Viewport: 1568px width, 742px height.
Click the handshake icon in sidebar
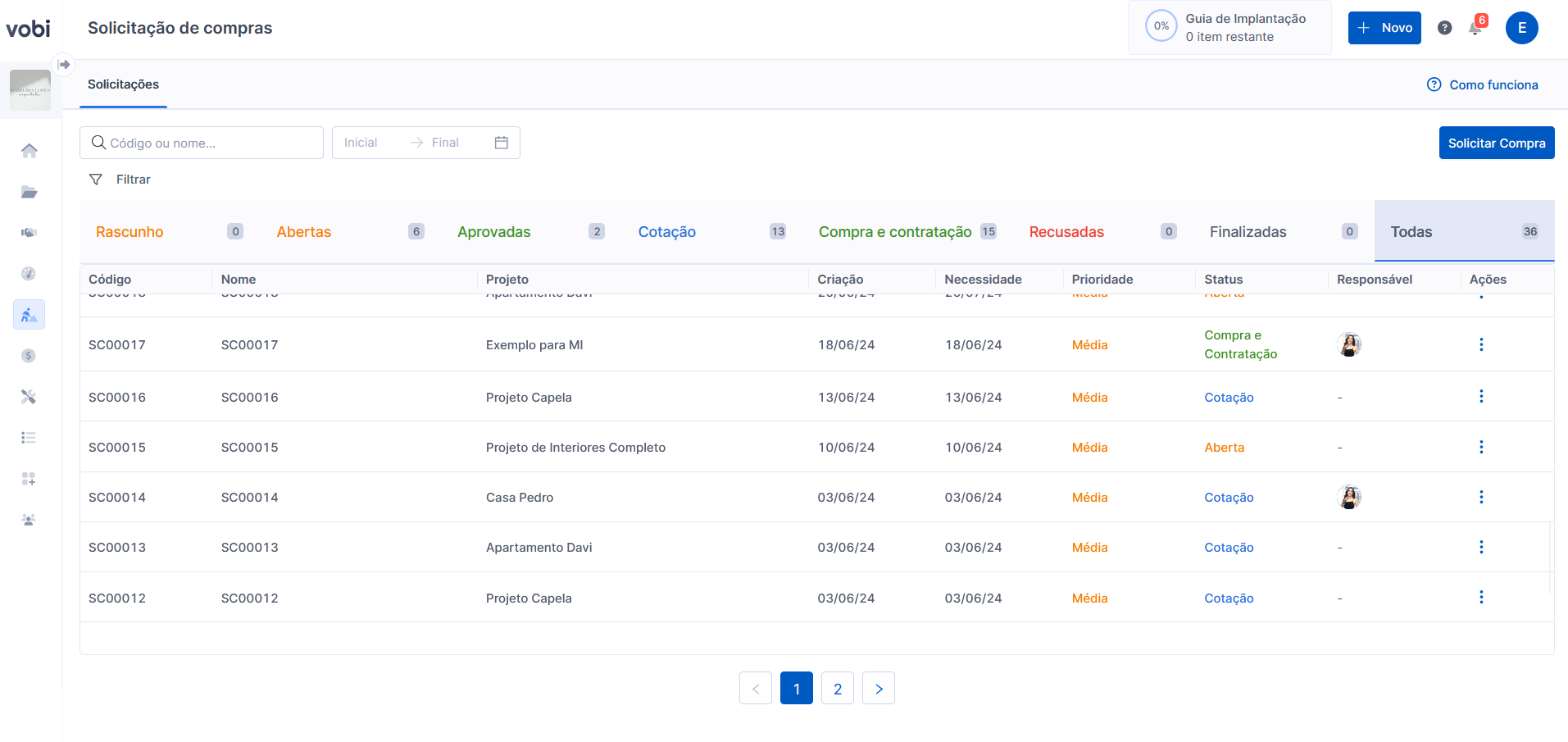(x=30, y=233)
